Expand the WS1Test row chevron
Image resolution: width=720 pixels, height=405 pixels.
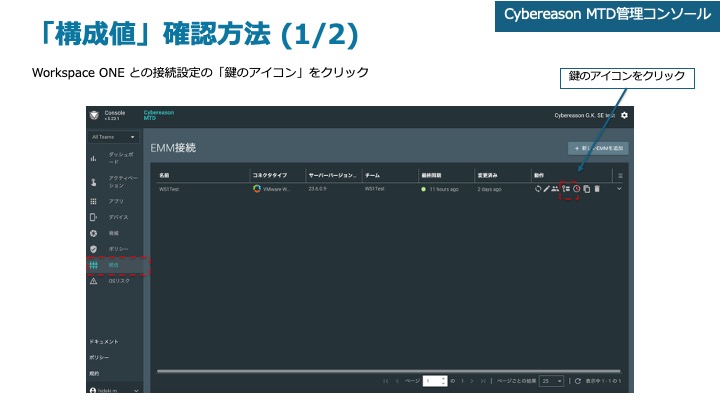click(x=619, y=189)
